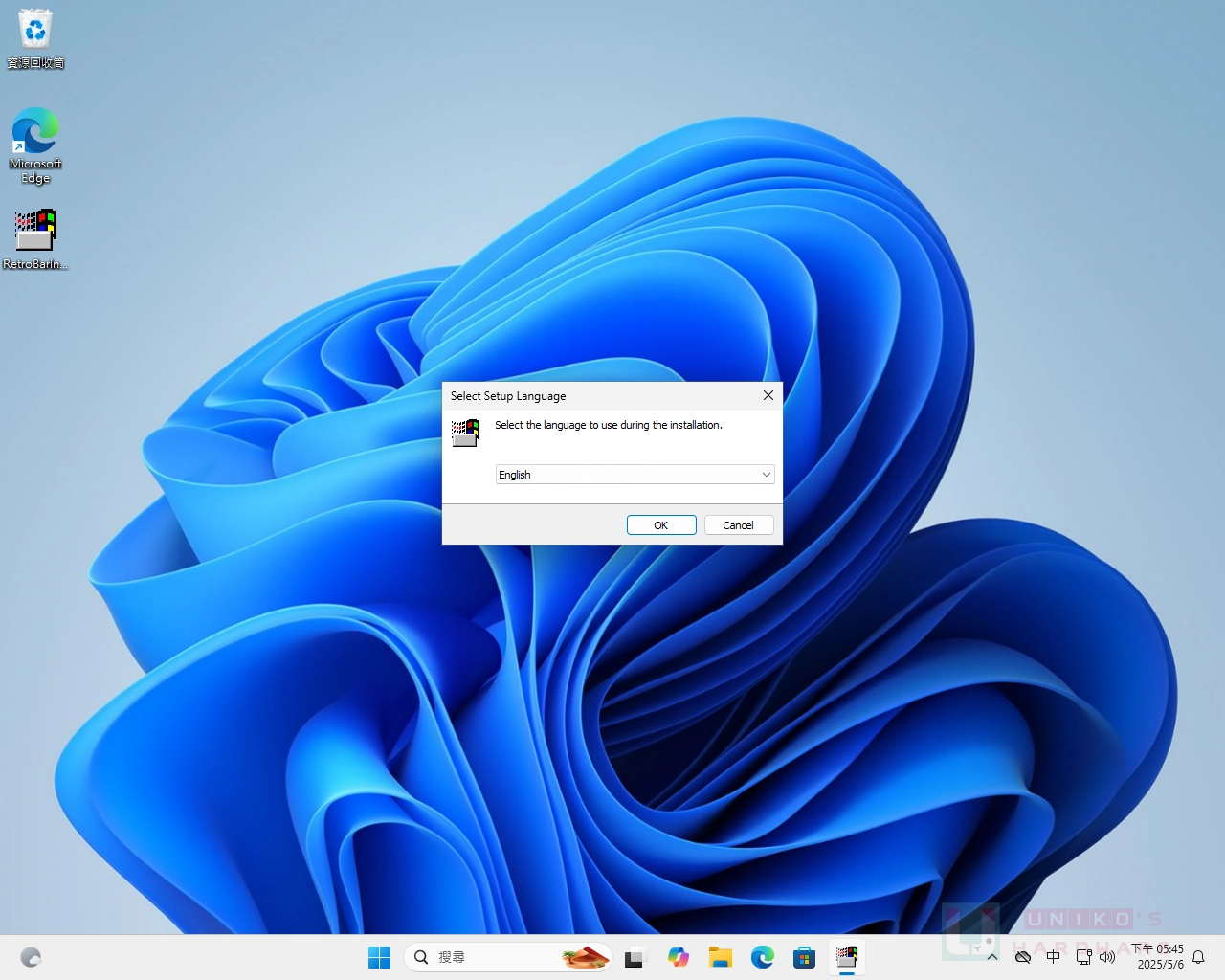Open Microsoft Store from the taskbar

(805, 957)
